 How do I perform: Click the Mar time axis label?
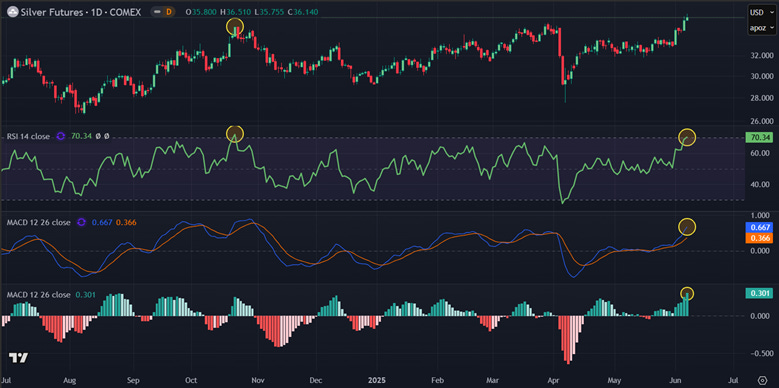coord(492,381)
